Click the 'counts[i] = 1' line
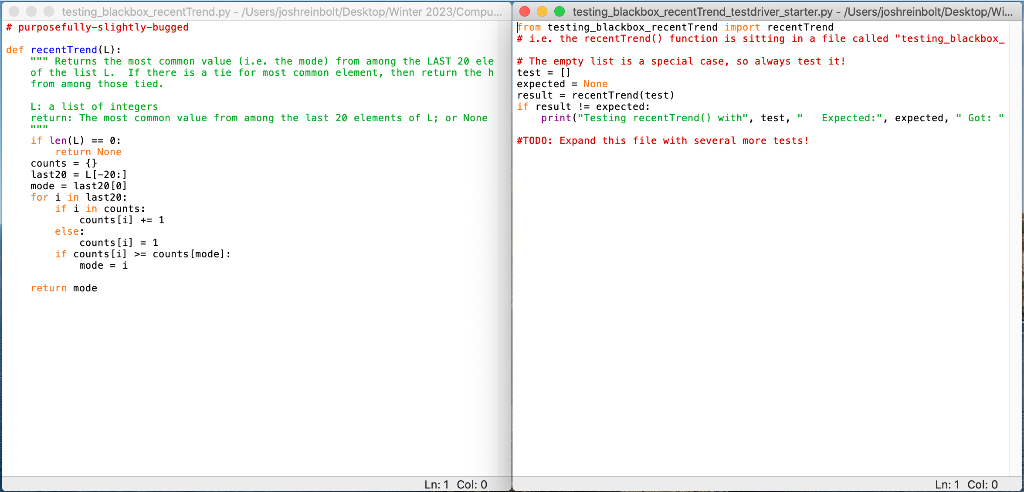Screen dimensions: 1024x492 [119, 242]
